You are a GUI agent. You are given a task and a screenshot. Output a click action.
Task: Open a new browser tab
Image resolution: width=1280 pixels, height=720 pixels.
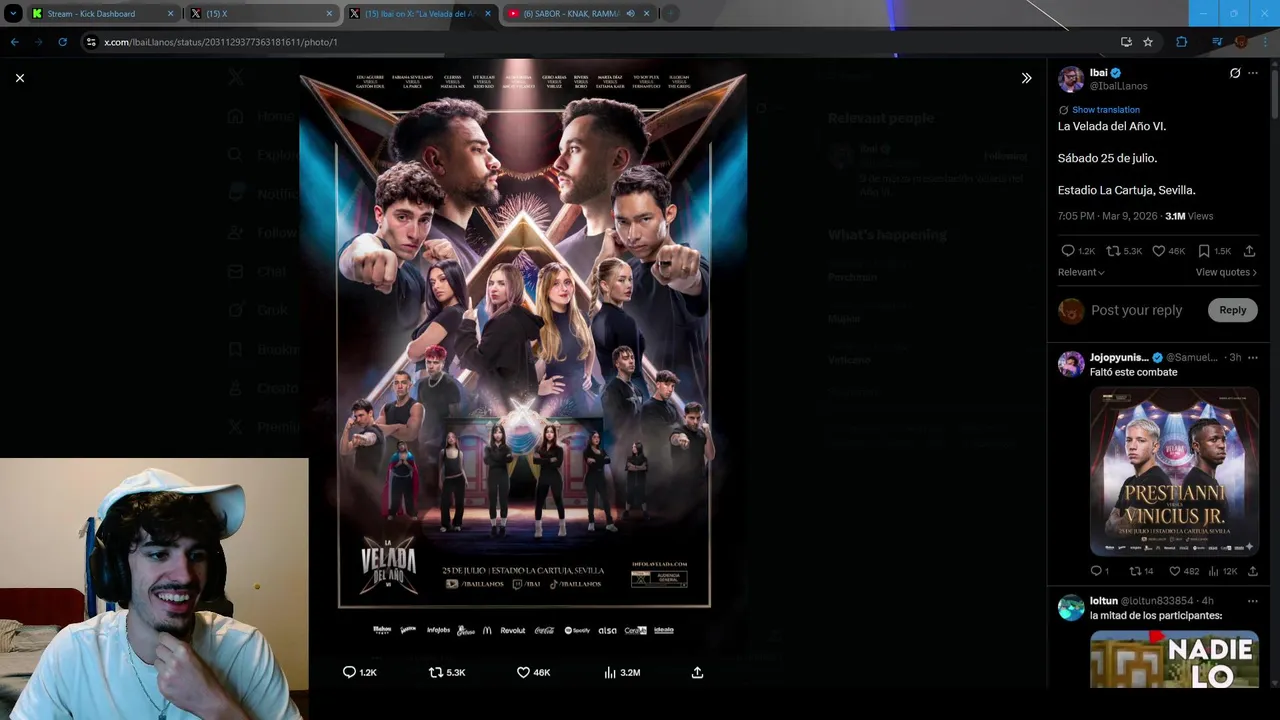671,14
